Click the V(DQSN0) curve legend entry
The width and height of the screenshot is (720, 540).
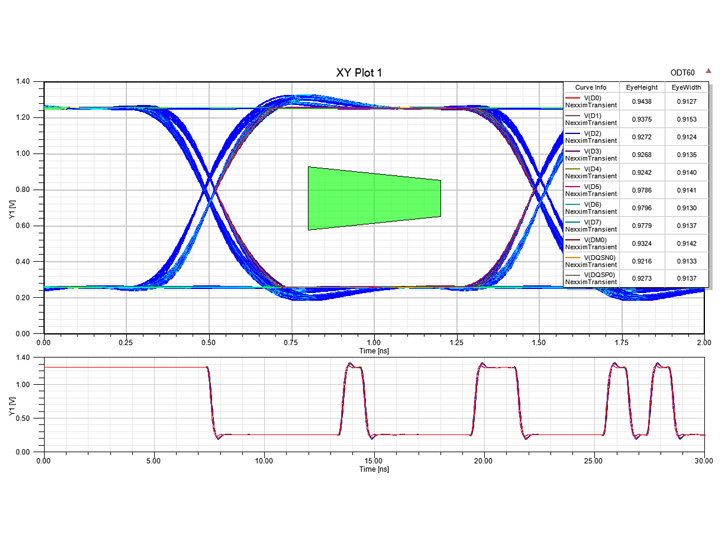point(592,261)
